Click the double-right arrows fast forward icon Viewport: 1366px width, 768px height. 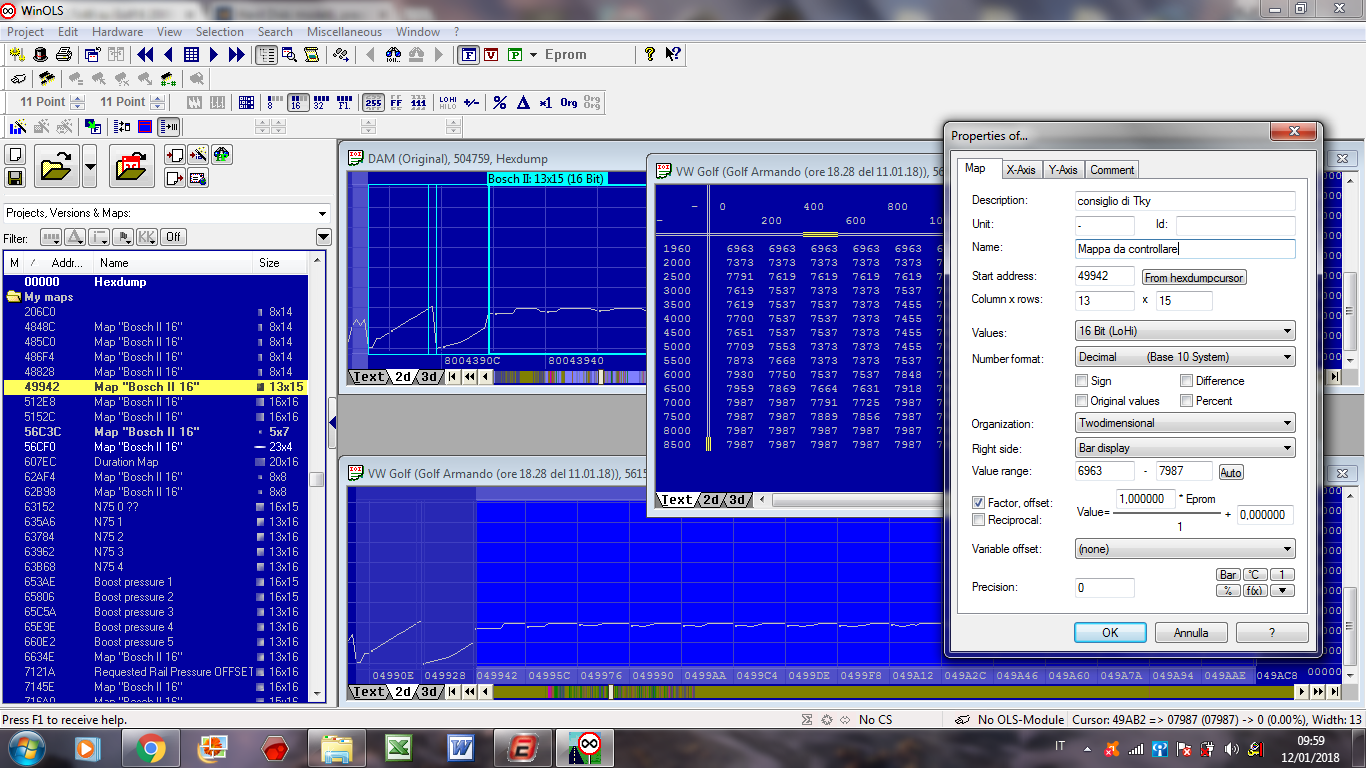[x=237, y=55]
